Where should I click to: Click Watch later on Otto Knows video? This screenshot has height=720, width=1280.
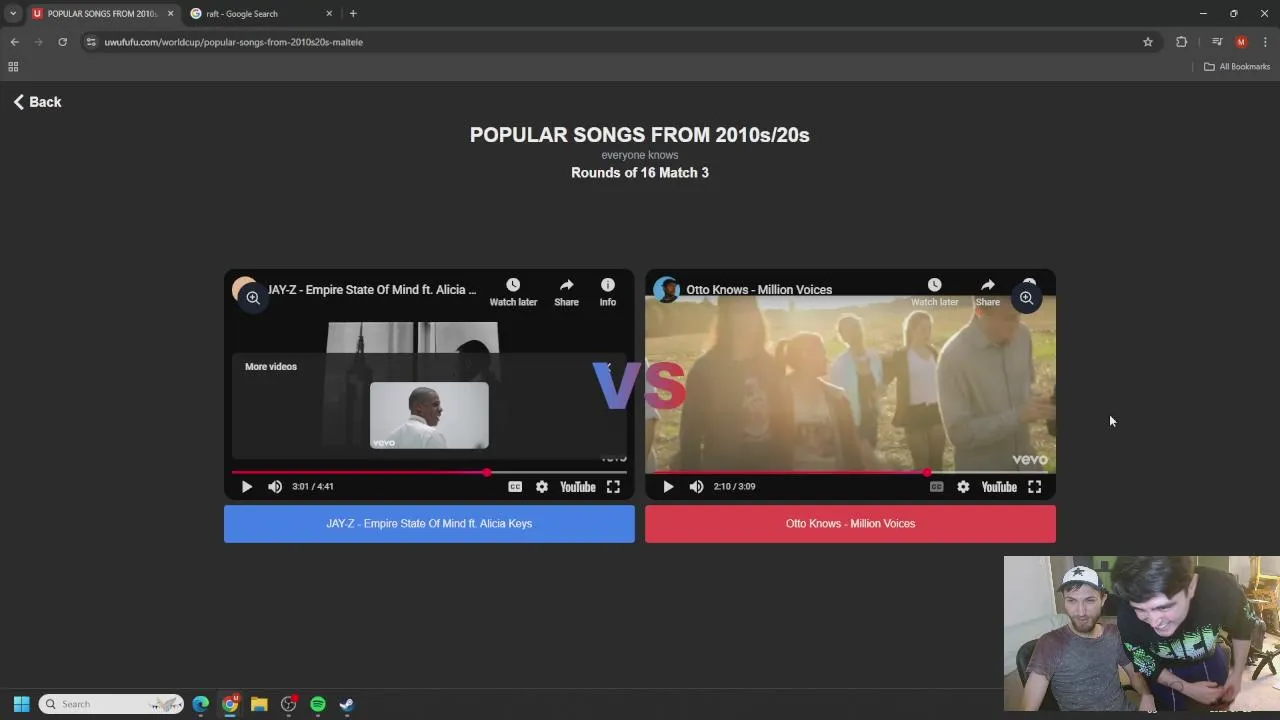pos(934,292)
